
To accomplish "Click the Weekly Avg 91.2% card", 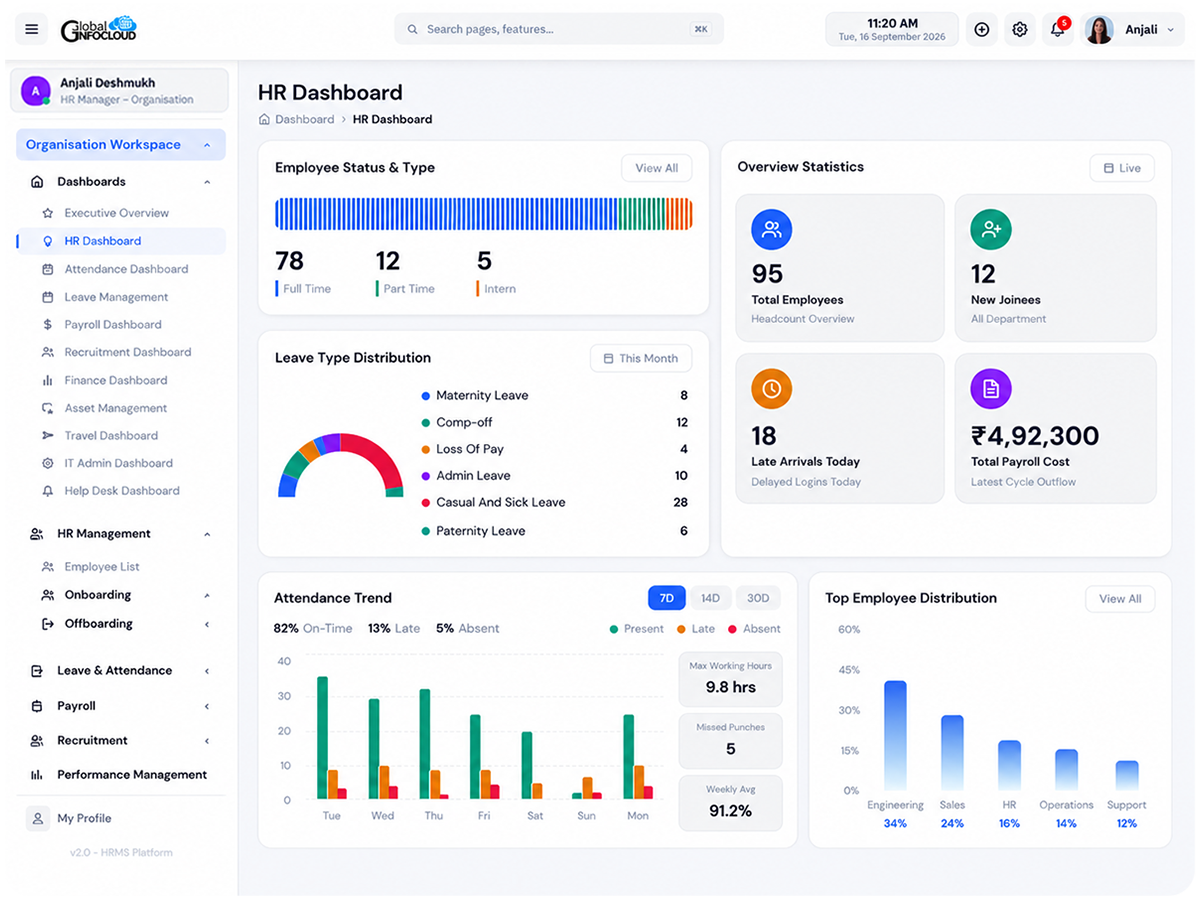I will (730, 803).
